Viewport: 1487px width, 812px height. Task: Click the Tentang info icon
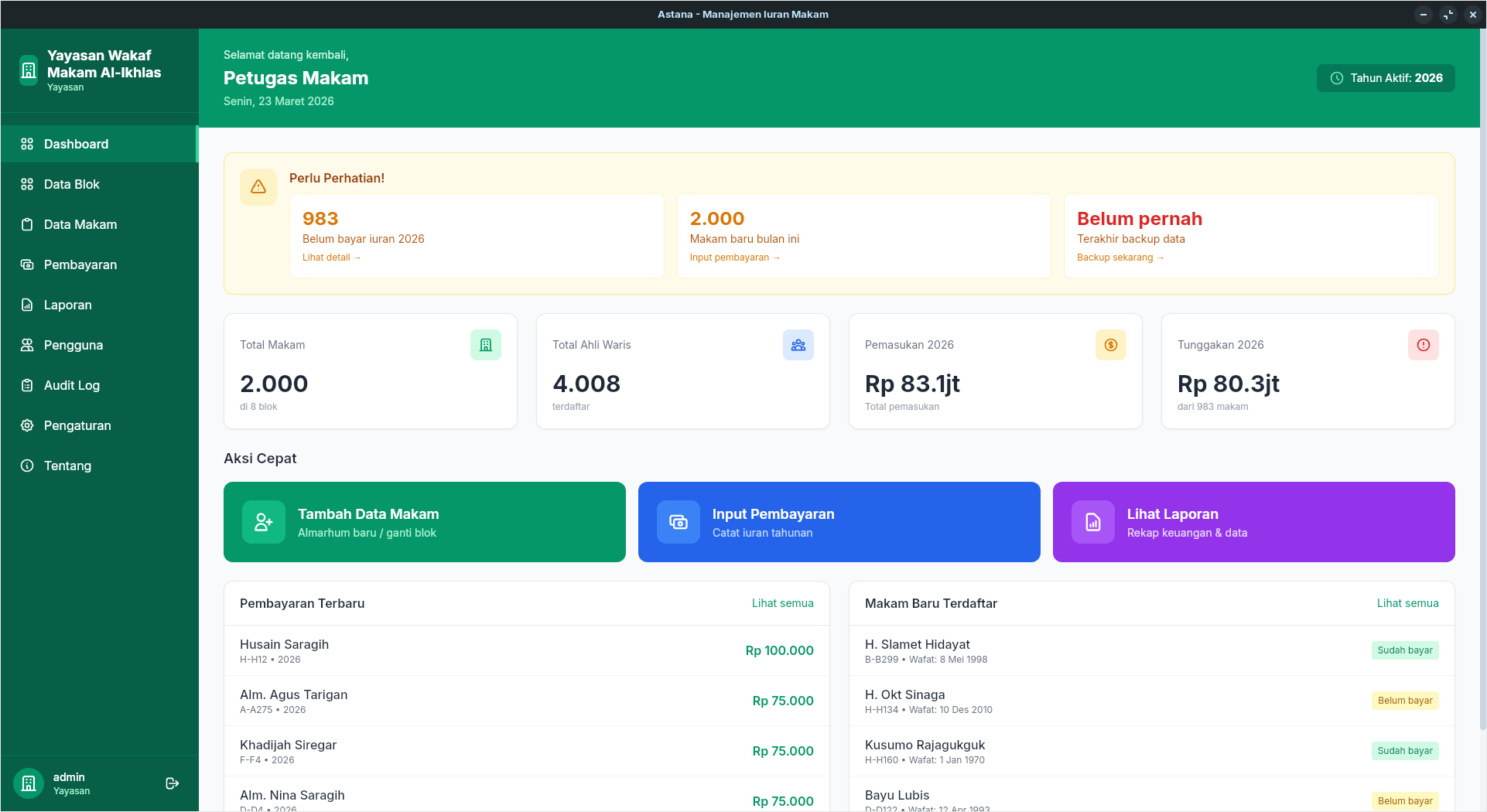[x=27, y=466]
